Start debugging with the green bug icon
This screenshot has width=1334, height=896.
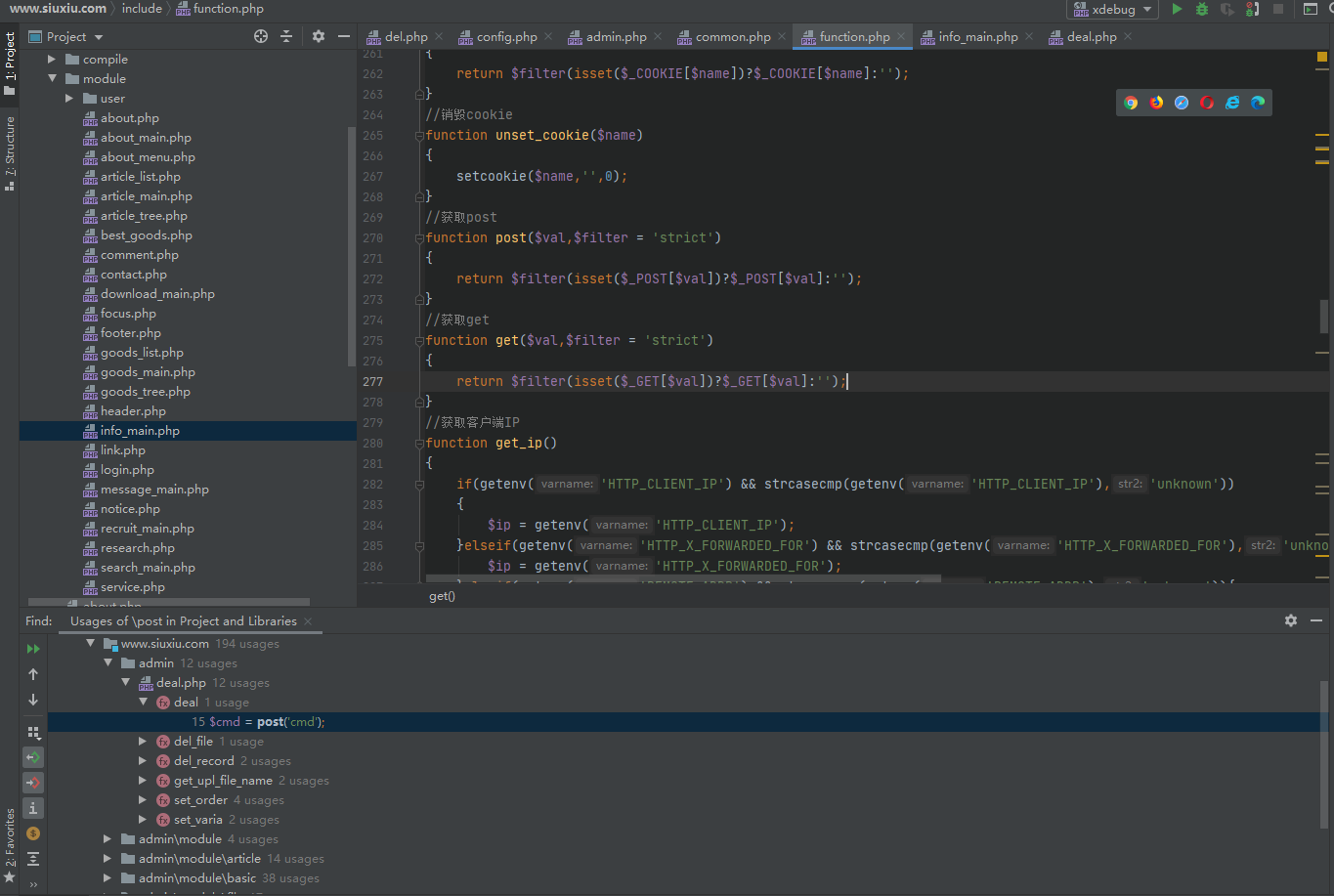coord(1202,9)
